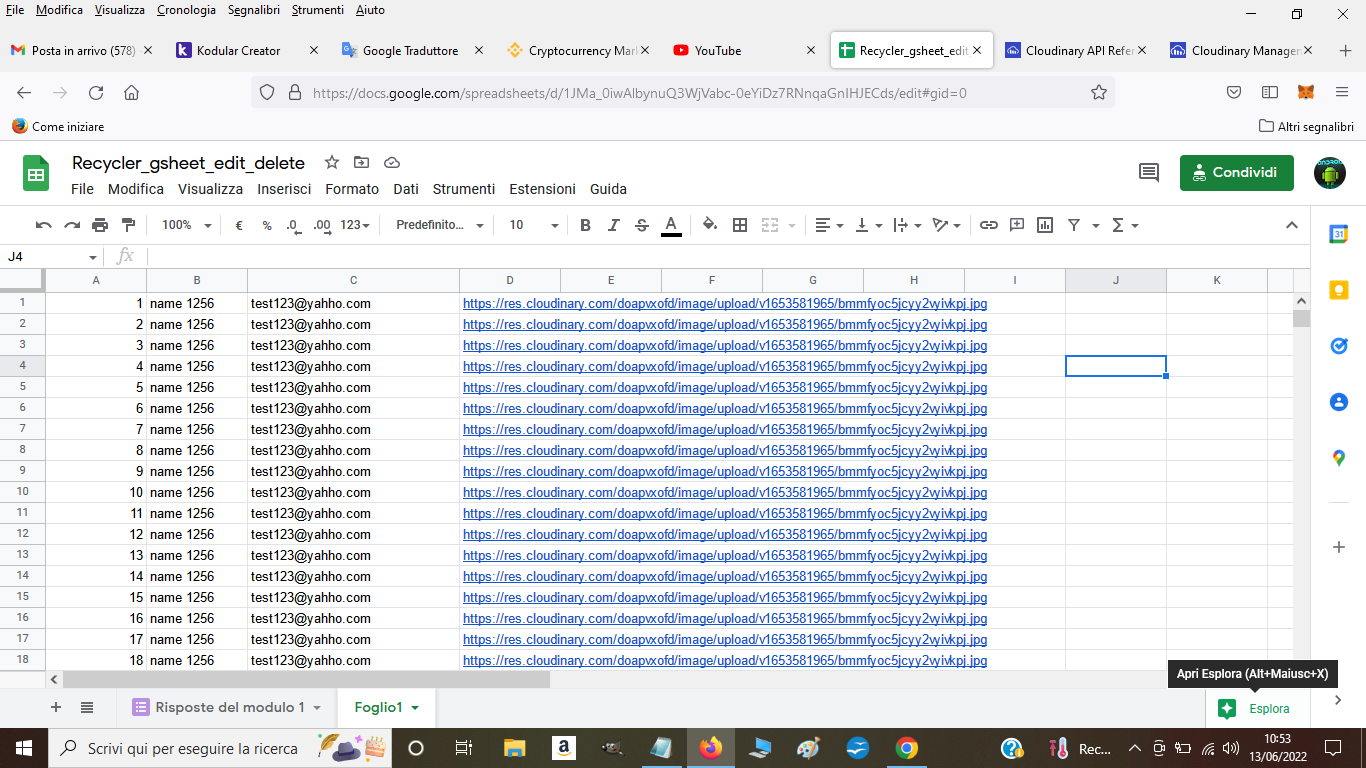Select the Paint format tool

(128, 225)
